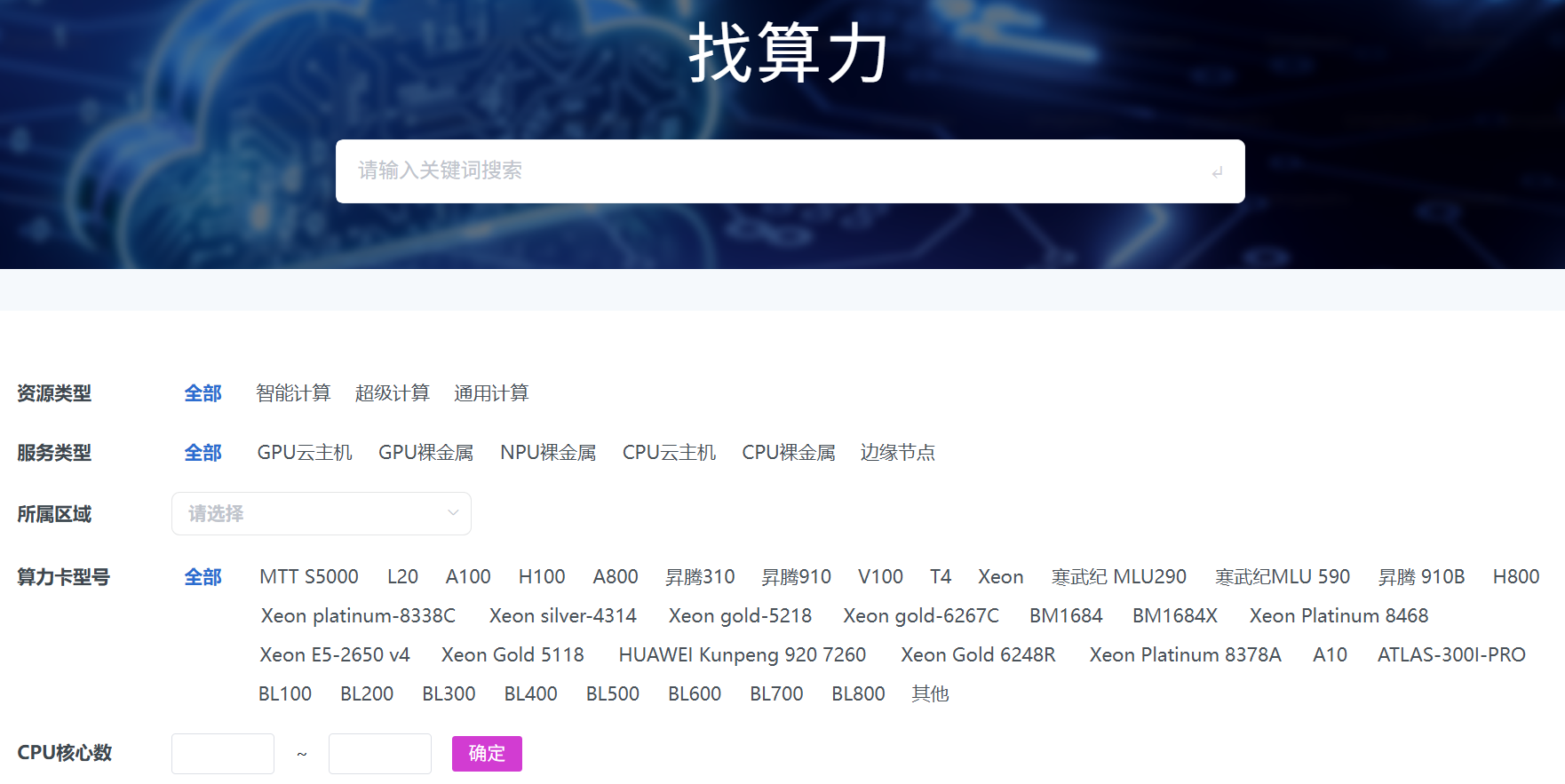Image resolution: width=1565 pixels, height=784 pixels.
Task: Filter by NPU裸金属 service type
Action: coord(548,453)
